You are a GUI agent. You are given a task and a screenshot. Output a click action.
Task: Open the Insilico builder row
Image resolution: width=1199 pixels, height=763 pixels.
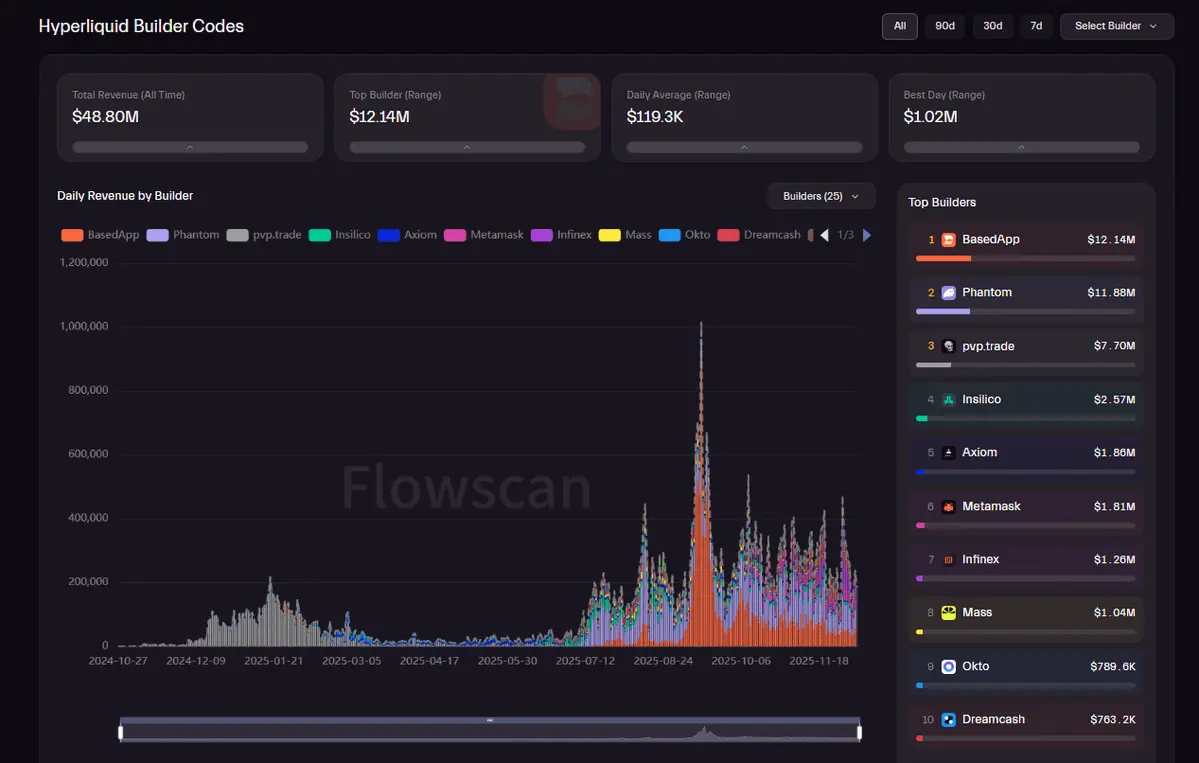[1025, 407]
